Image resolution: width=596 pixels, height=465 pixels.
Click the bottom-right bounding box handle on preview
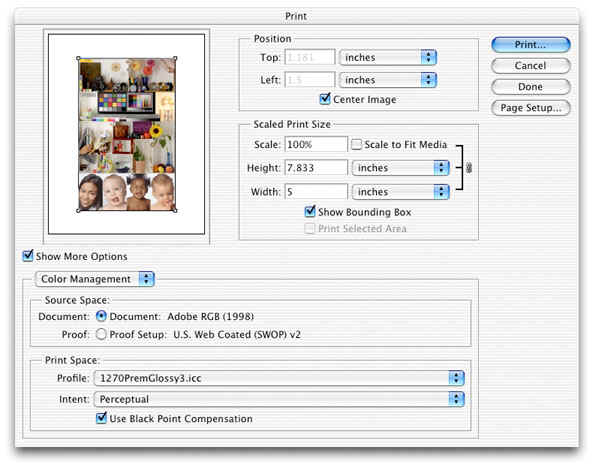point(175,210)
